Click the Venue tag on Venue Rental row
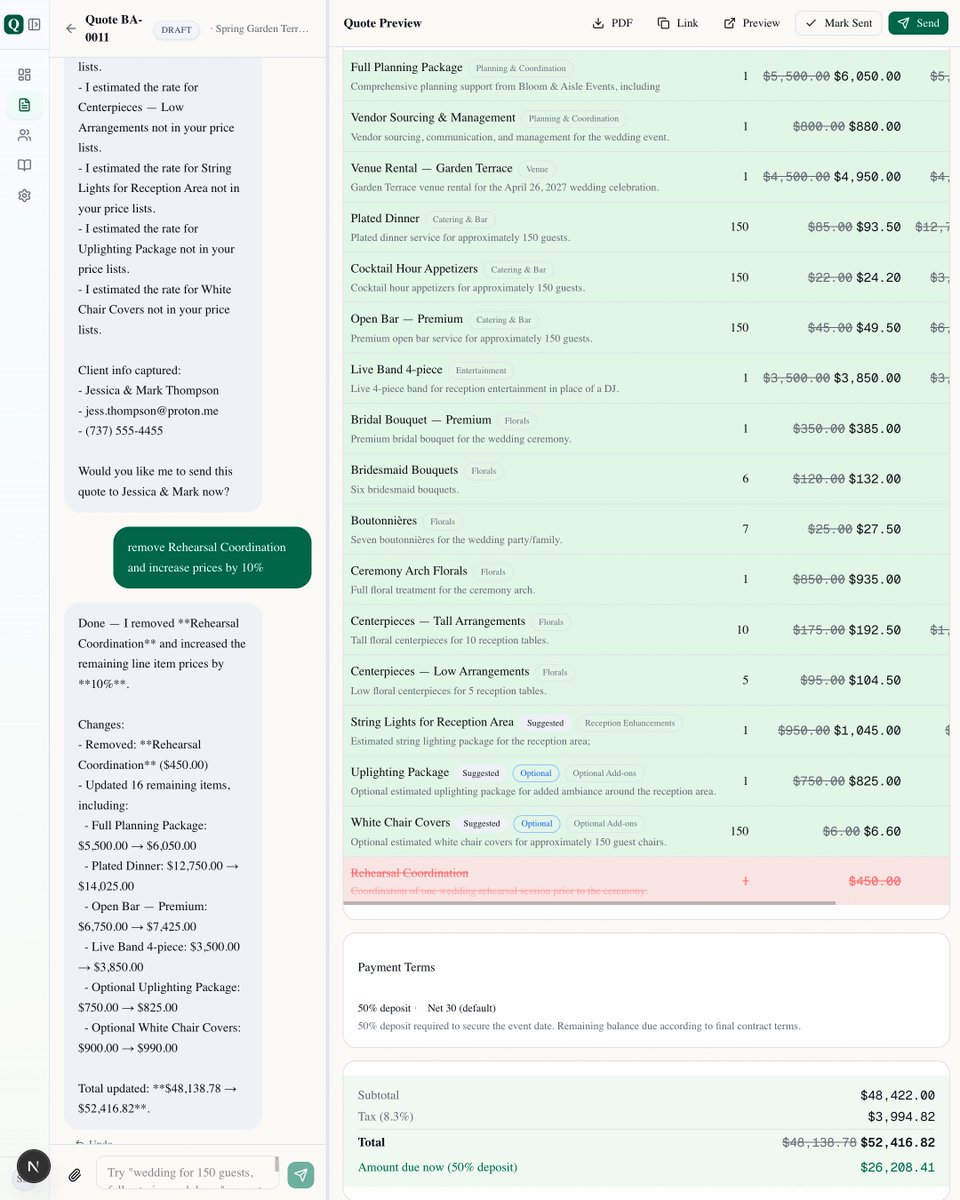This screenshot has width=960, height=1200. pyautogui.click(x=537, y=169)
